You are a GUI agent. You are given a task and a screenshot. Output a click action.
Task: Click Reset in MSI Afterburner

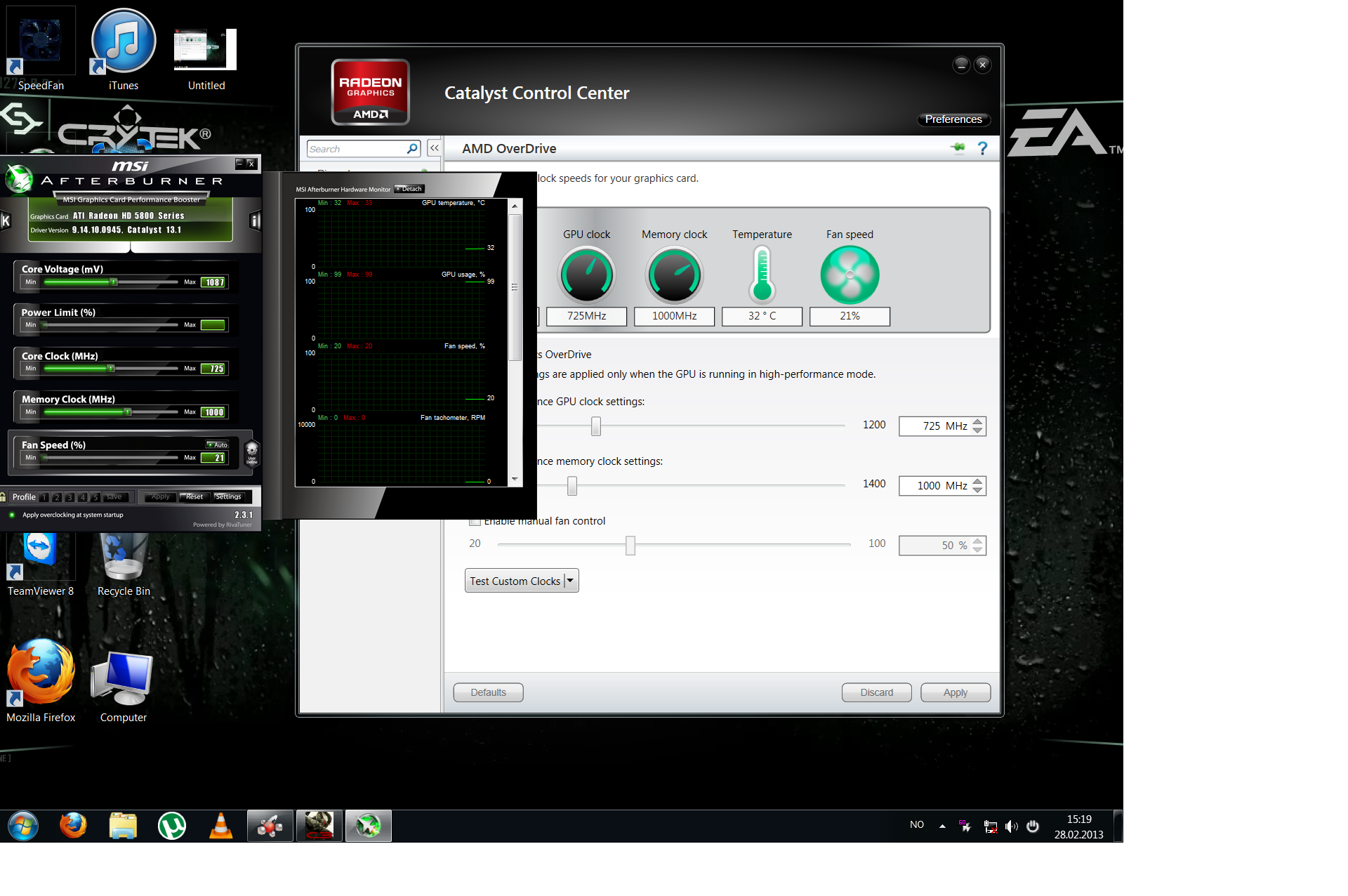[x=194, y=497]
